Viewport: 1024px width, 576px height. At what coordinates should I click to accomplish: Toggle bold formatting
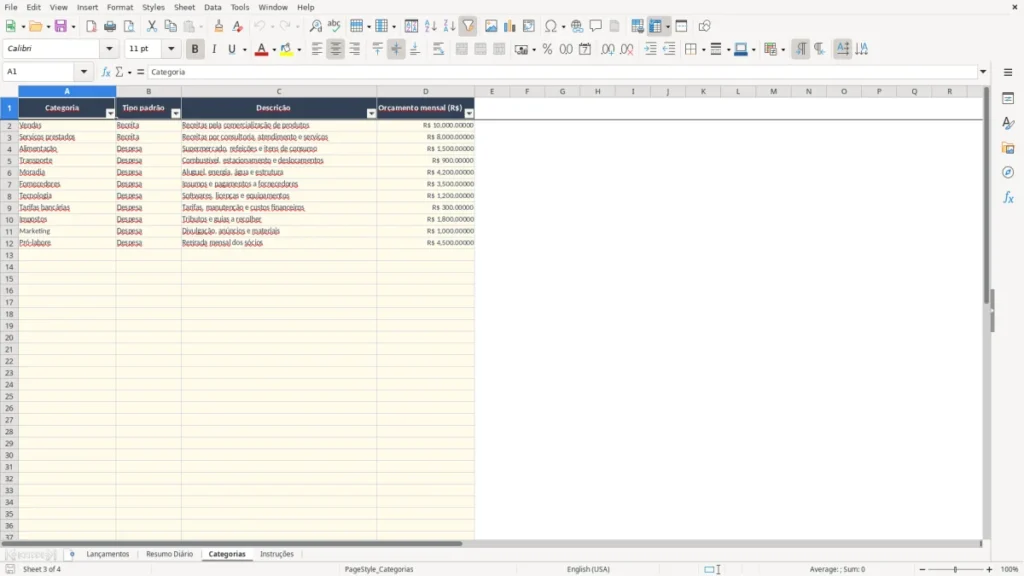[195, 49]
